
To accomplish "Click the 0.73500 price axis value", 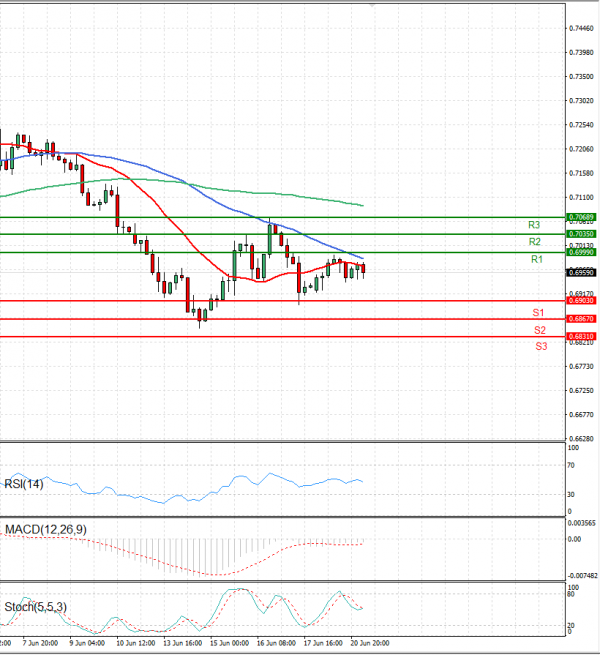I will [x=581, y=77].
